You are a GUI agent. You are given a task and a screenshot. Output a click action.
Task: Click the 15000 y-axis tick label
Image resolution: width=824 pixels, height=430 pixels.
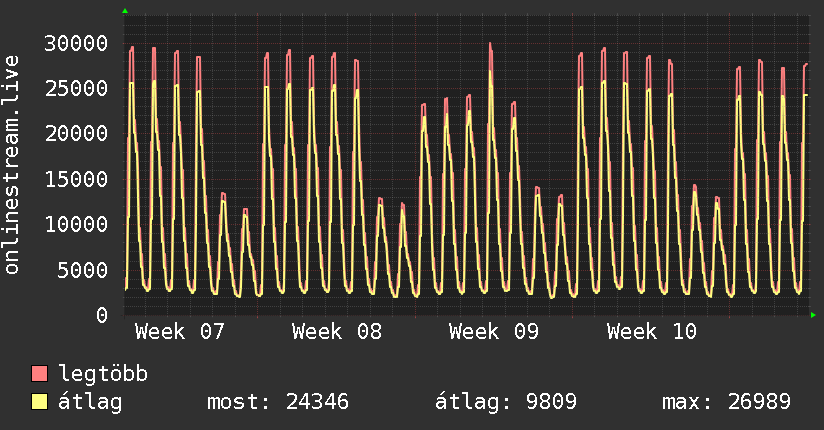(76, 179)
